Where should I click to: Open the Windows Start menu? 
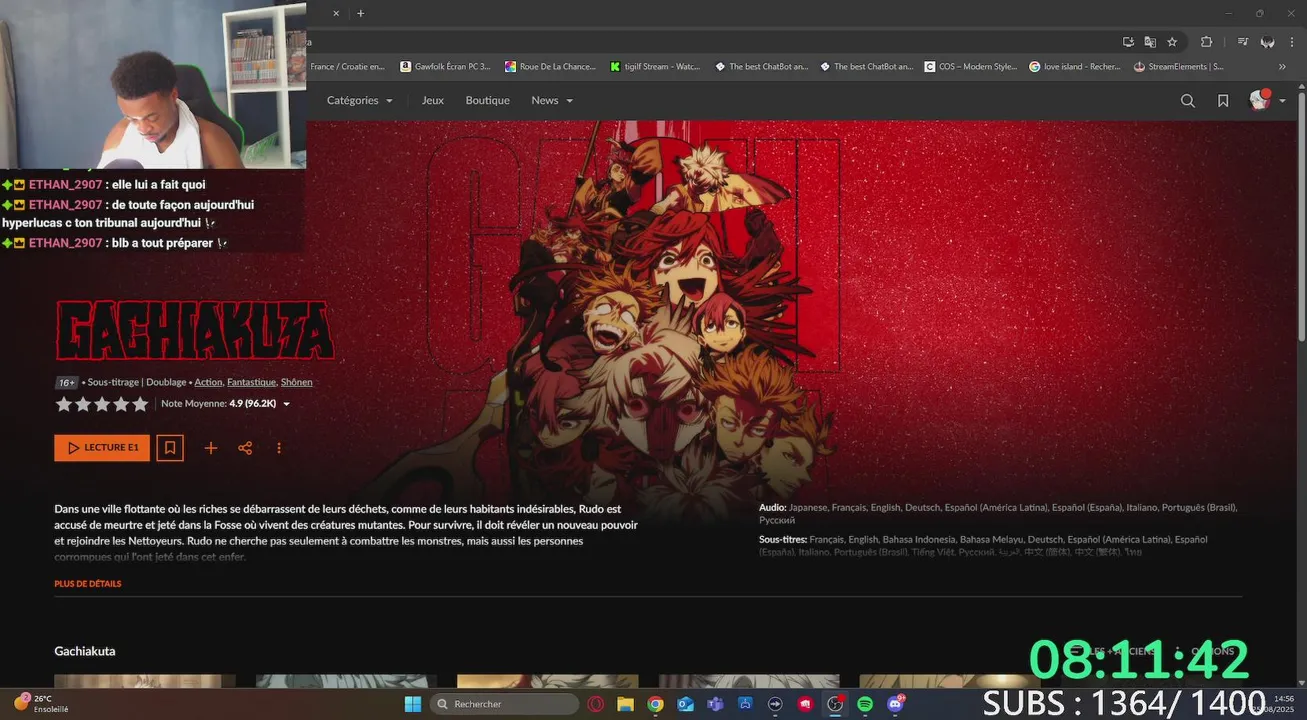pos(412,704)
